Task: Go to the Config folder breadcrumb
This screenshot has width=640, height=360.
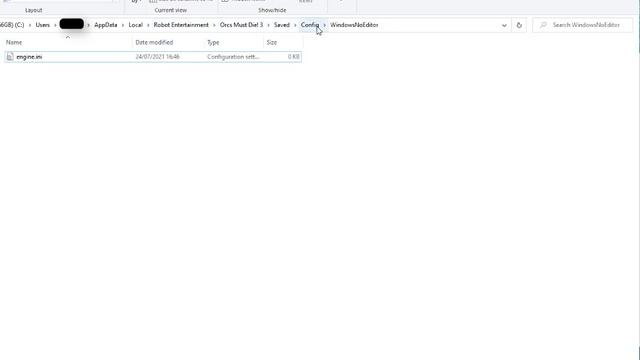Action: click(x=310, y=25)
